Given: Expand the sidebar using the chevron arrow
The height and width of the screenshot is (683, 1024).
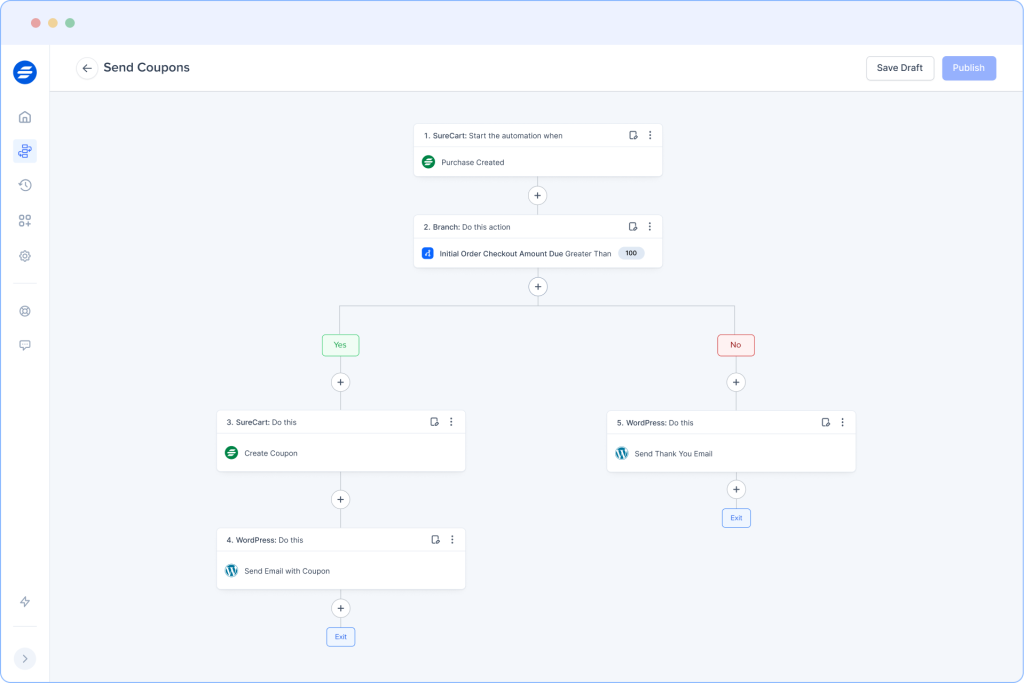Looking at the screenshot, I should point(24,658).
